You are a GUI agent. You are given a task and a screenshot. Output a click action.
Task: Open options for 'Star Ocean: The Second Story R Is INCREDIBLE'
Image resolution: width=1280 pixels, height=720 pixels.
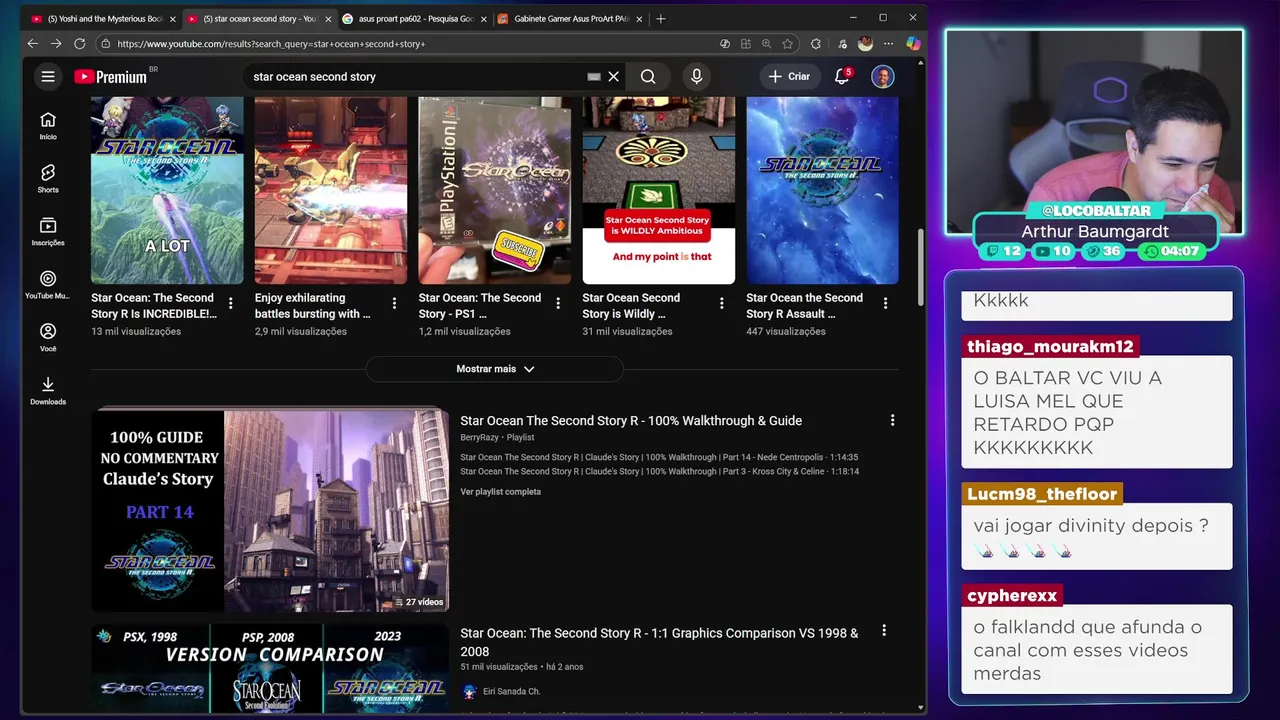[x=231, y=303]
